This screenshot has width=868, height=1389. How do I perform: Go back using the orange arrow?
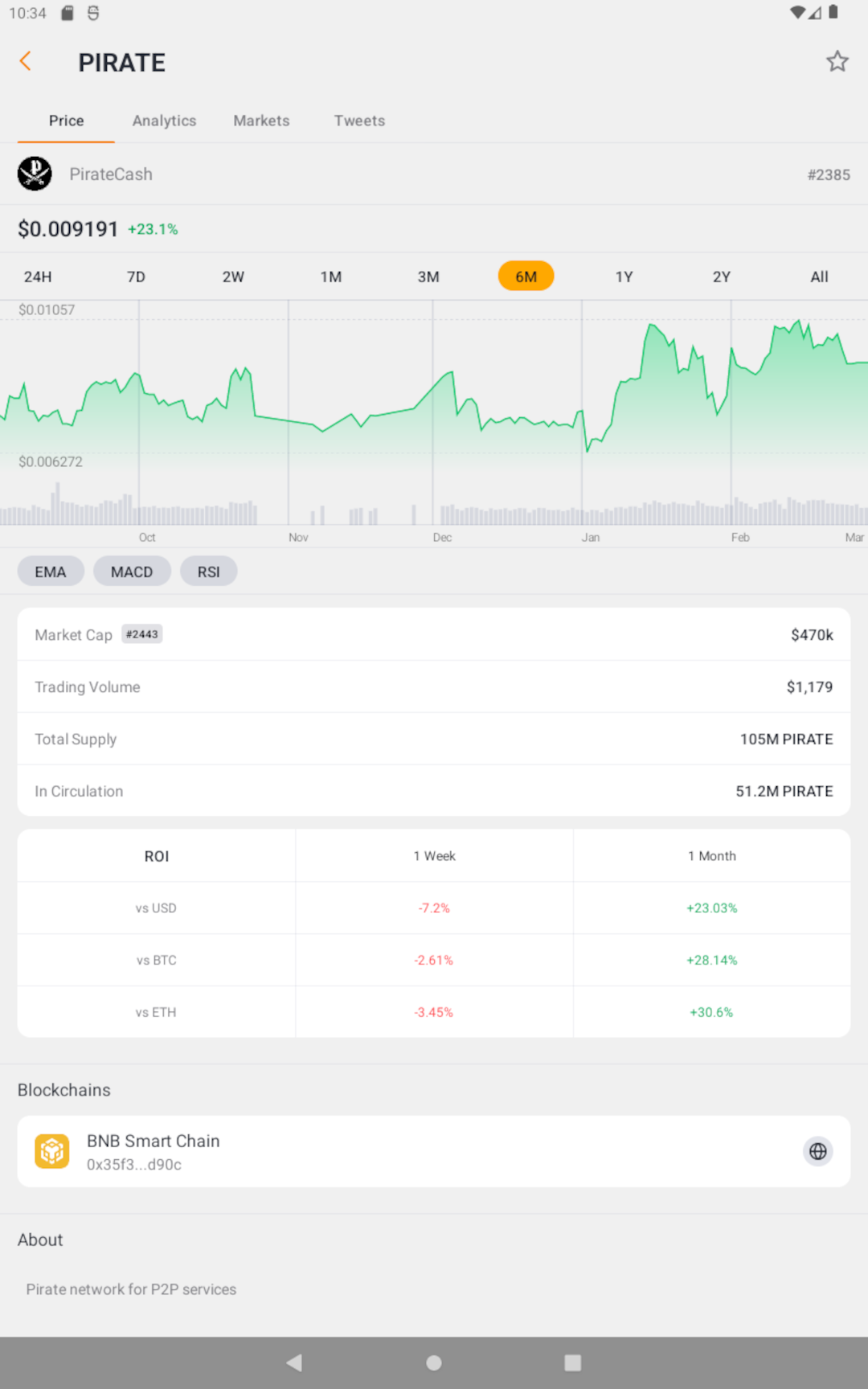(26, 61)
